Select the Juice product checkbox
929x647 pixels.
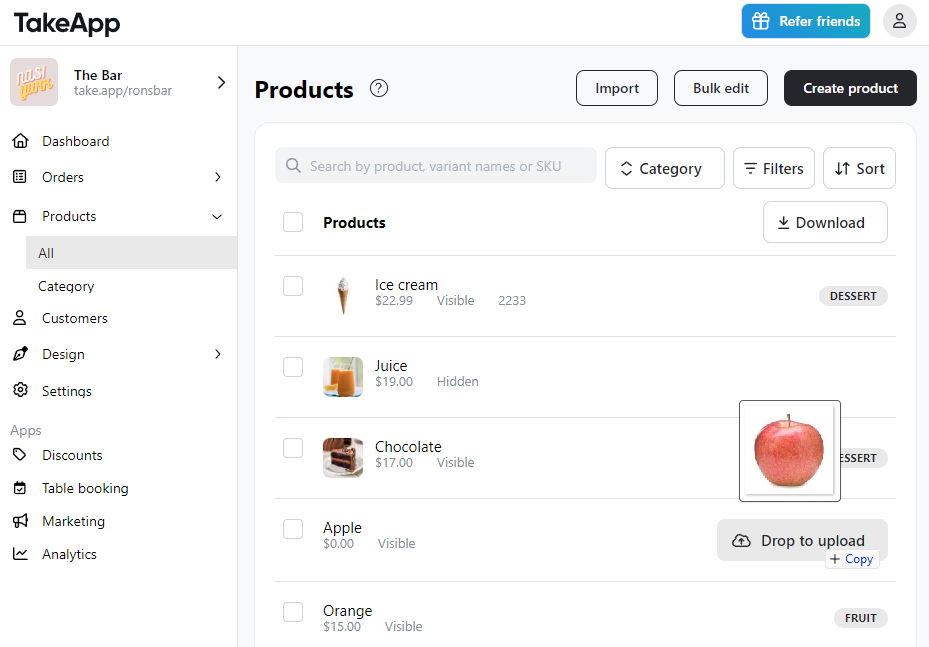click(x=293, y=367)
